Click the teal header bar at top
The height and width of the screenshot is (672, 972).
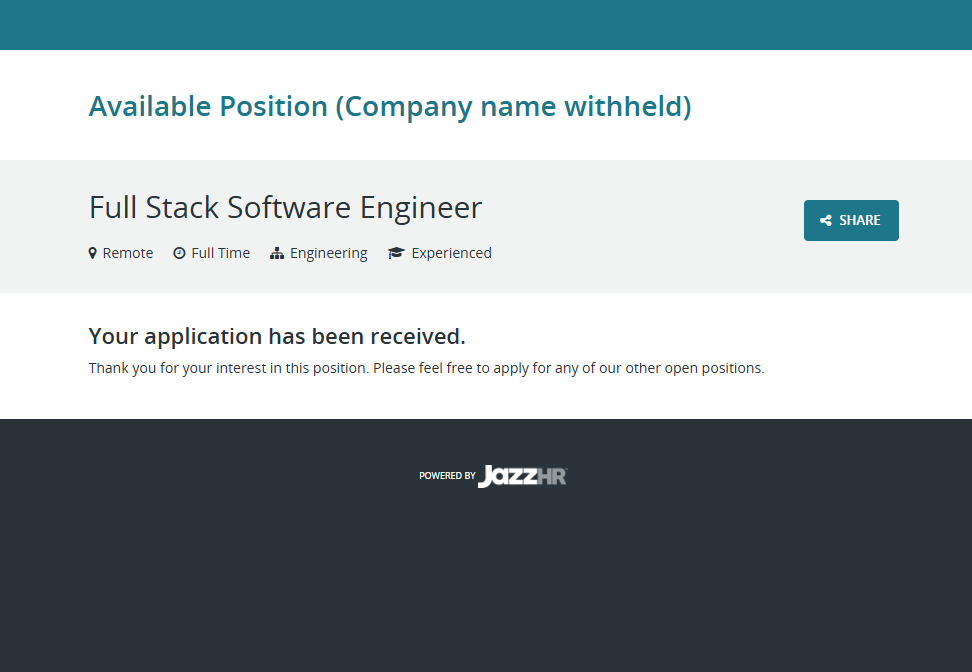pos(486,25)
